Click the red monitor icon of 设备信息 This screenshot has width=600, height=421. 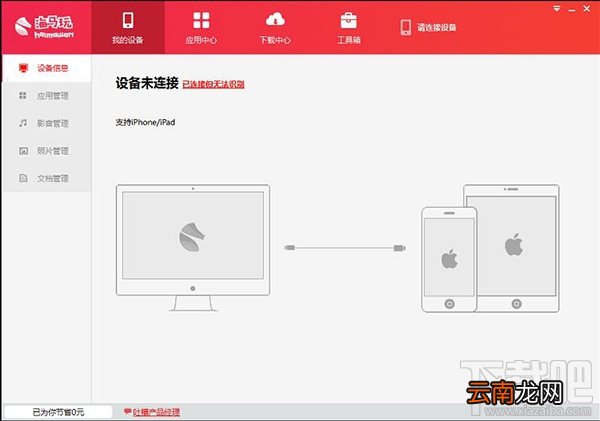[x=23, y=68]
